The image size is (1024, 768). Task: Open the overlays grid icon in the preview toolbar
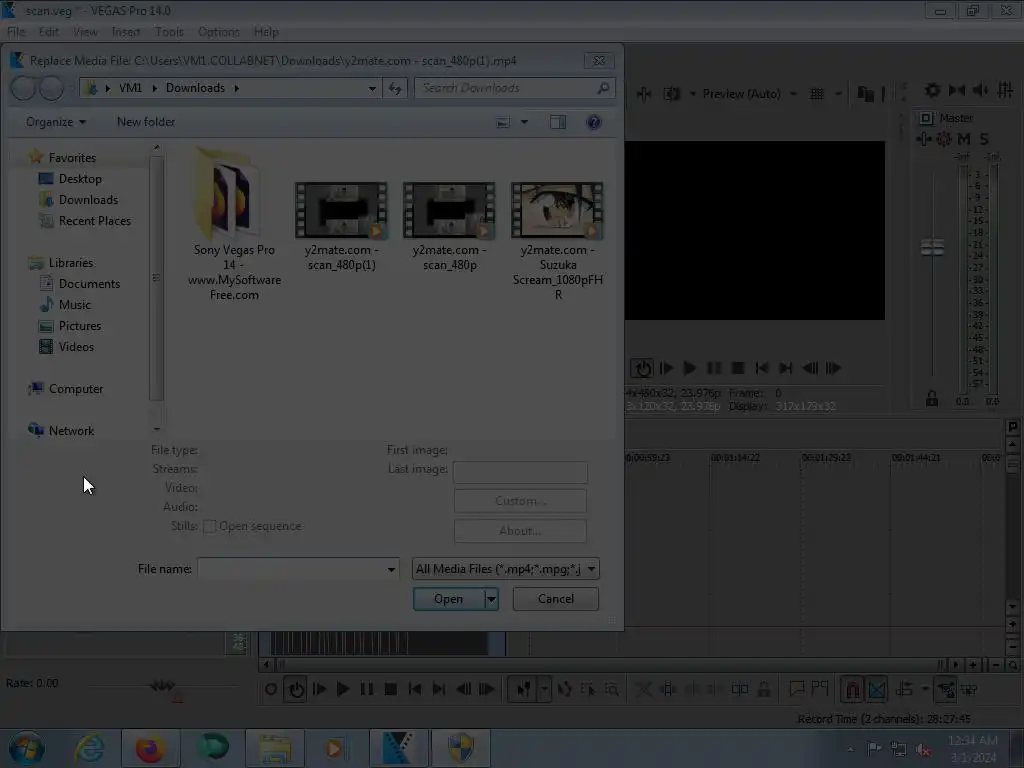coord(817,94)
